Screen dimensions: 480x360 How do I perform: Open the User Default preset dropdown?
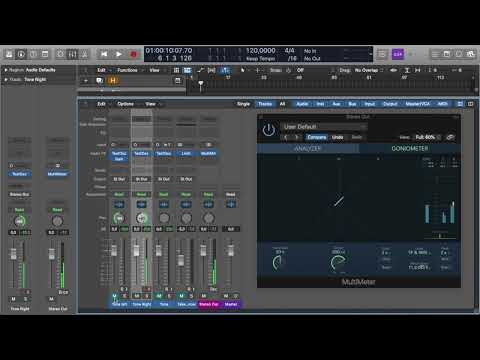[324, 127]
